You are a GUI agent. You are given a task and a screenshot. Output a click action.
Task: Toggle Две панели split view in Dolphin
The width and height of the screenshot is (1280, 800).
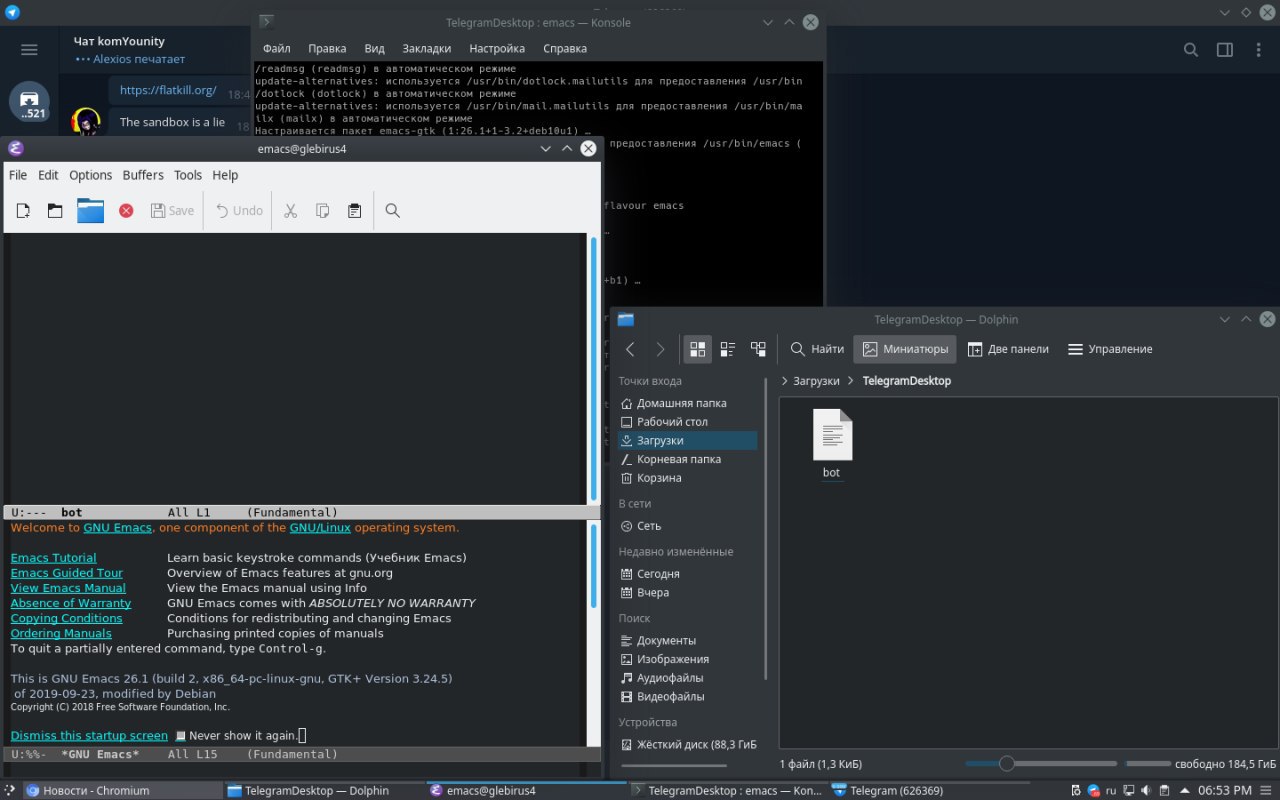(x=1008, y=349)
